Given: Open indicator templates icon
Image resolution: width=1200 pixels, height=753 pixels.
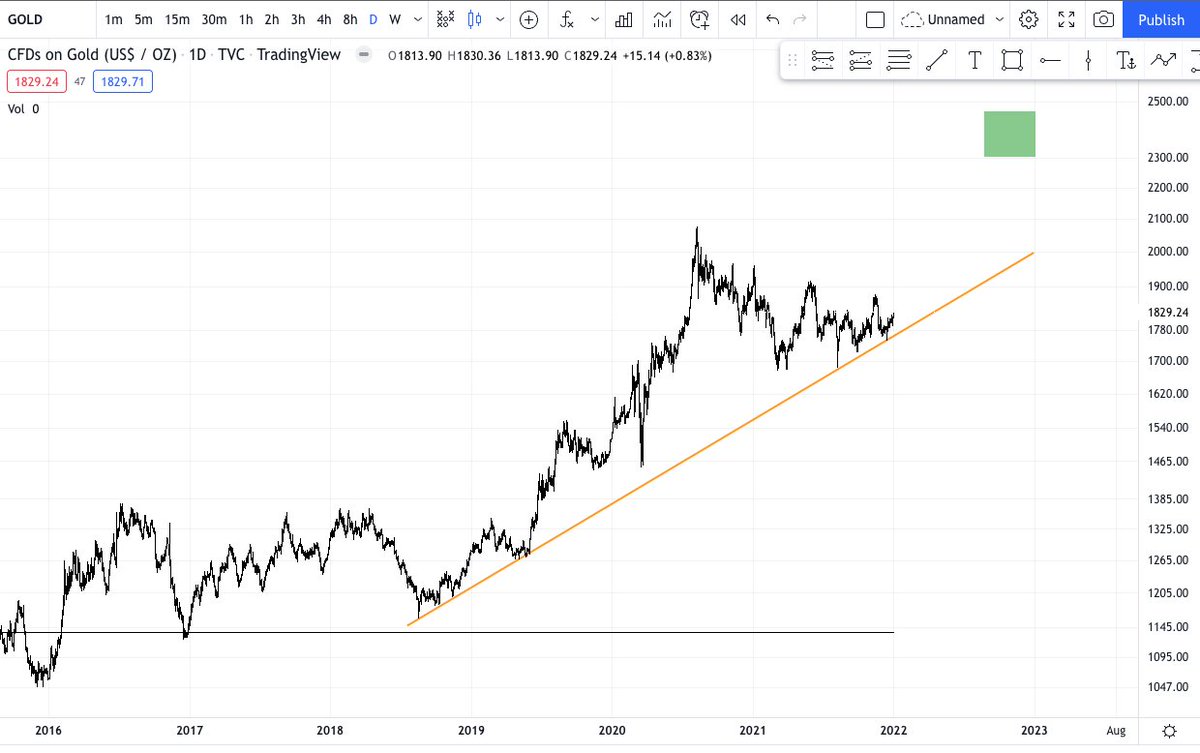Looking at the screenshot, I should (x=662, y=19).
